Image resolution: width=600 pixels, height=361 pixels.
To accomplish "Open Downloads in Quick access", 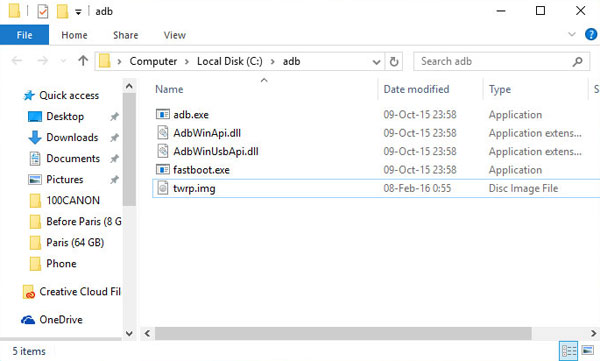I will [x=72, y=137].
